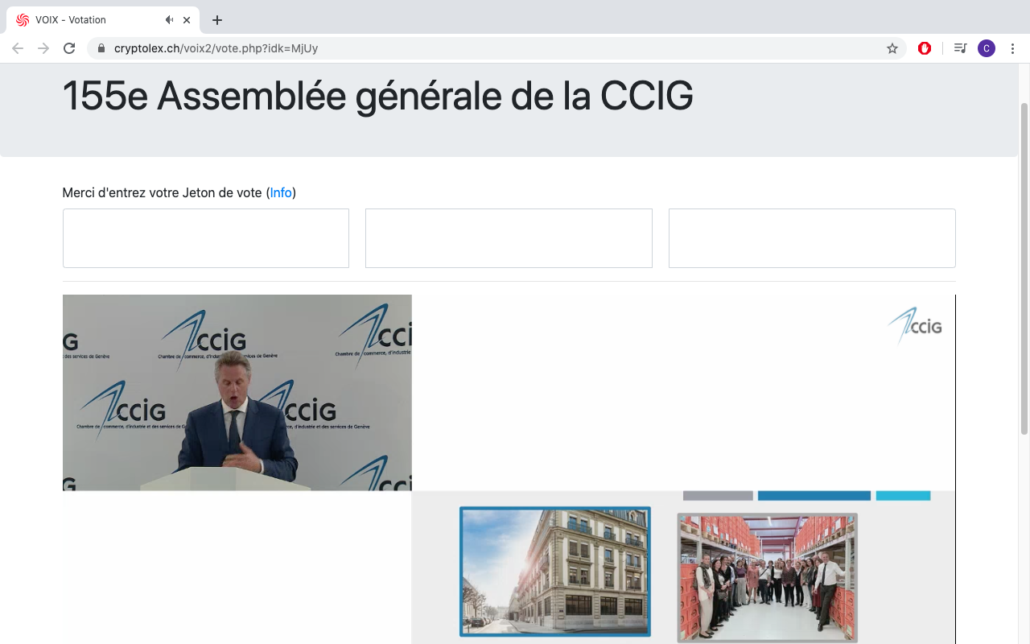Click the padlock site info icon
Screen dimensions: 1030x644
pyautogui.click(x=101, y=48)
